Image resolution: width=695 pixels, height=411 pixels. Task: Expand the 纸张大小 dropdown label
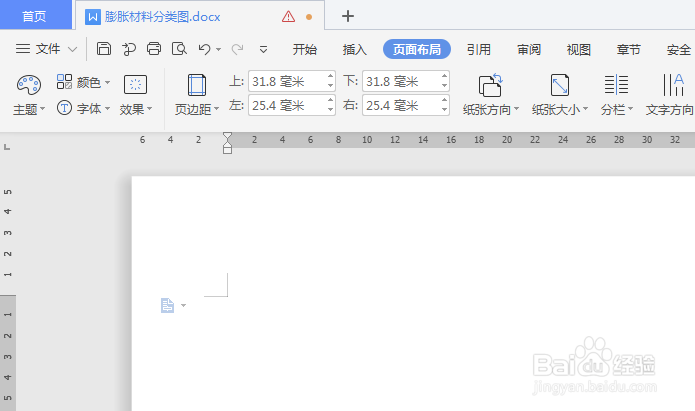pyautogui.click(x=560, y=109)
